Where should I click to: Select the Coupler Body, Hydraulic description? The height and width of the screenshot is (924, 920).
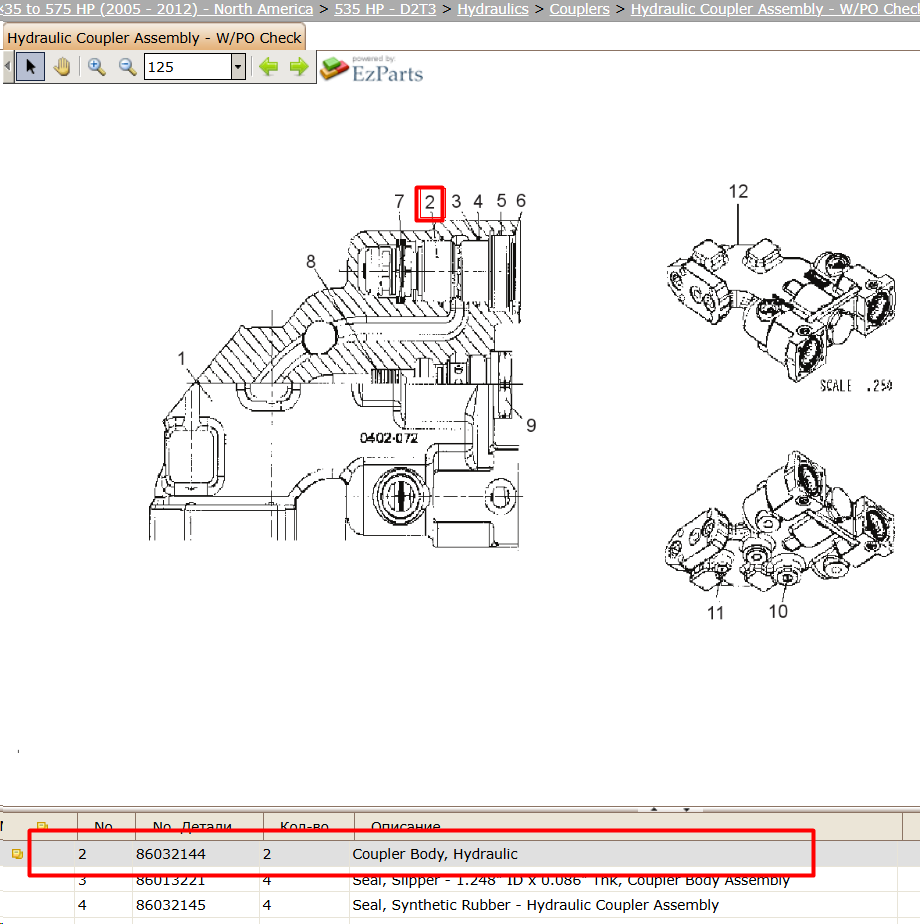435,854
